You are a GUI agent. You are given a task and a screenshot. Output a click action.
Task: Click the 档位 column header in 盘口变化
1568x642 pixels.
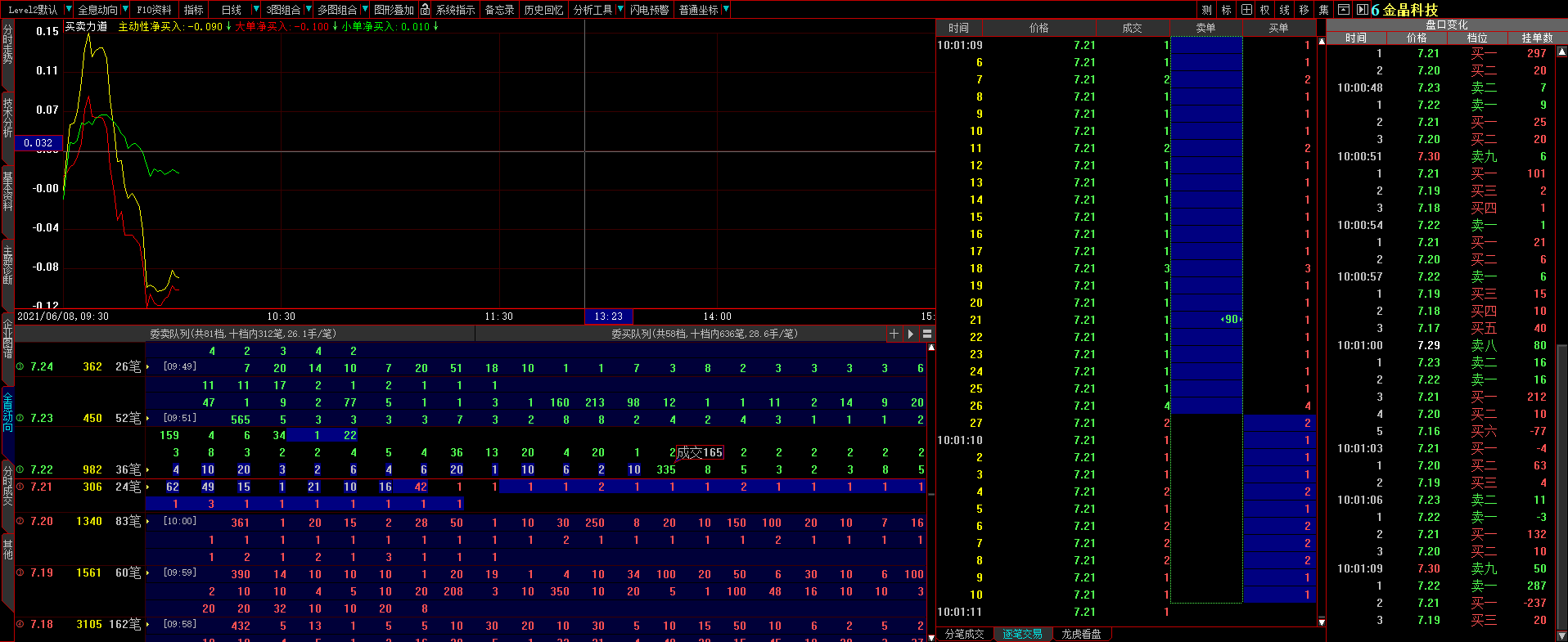point(1477,38)
